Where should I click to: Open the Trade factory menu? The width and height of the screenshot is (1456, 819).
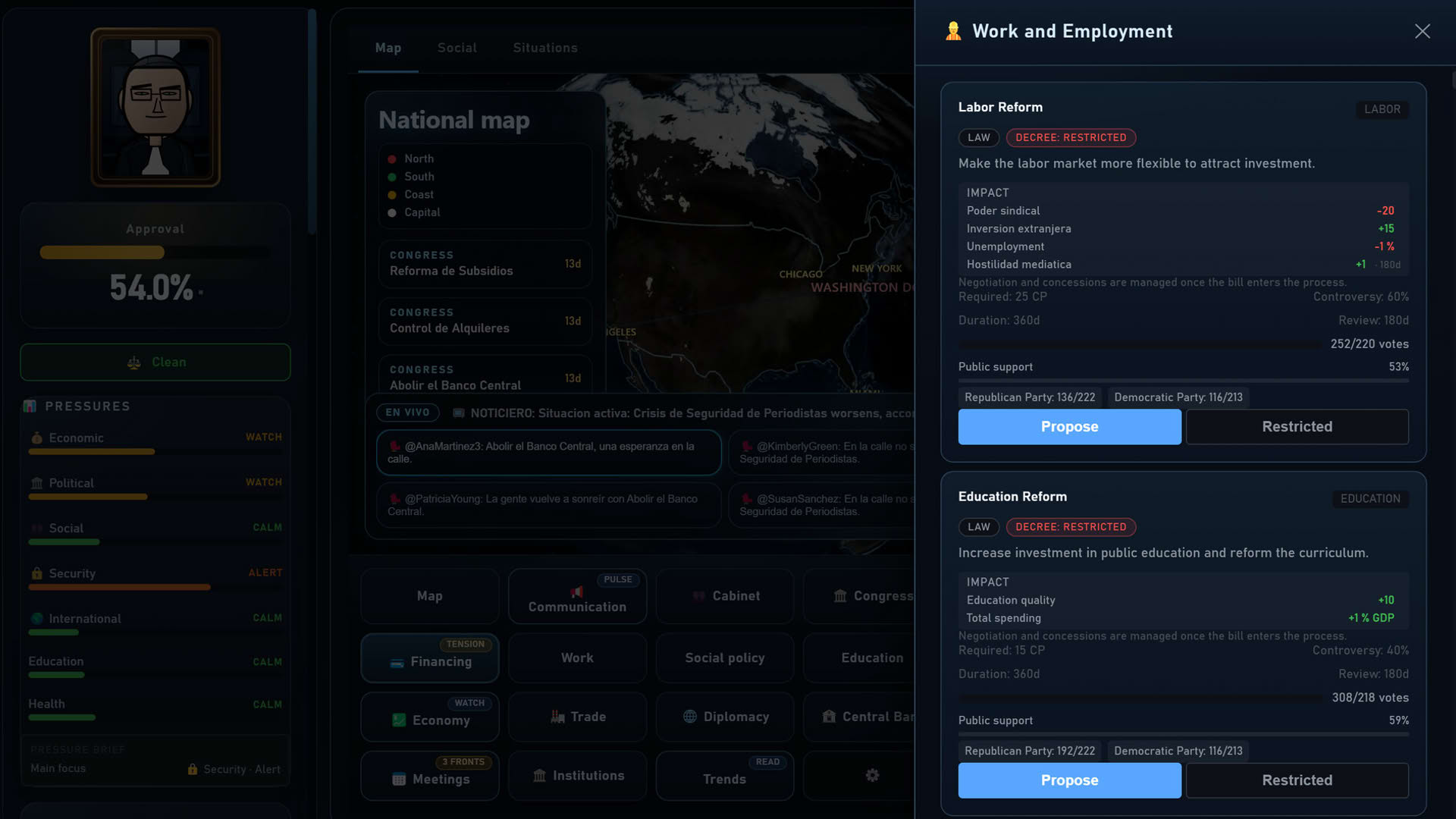click(577, 717)
